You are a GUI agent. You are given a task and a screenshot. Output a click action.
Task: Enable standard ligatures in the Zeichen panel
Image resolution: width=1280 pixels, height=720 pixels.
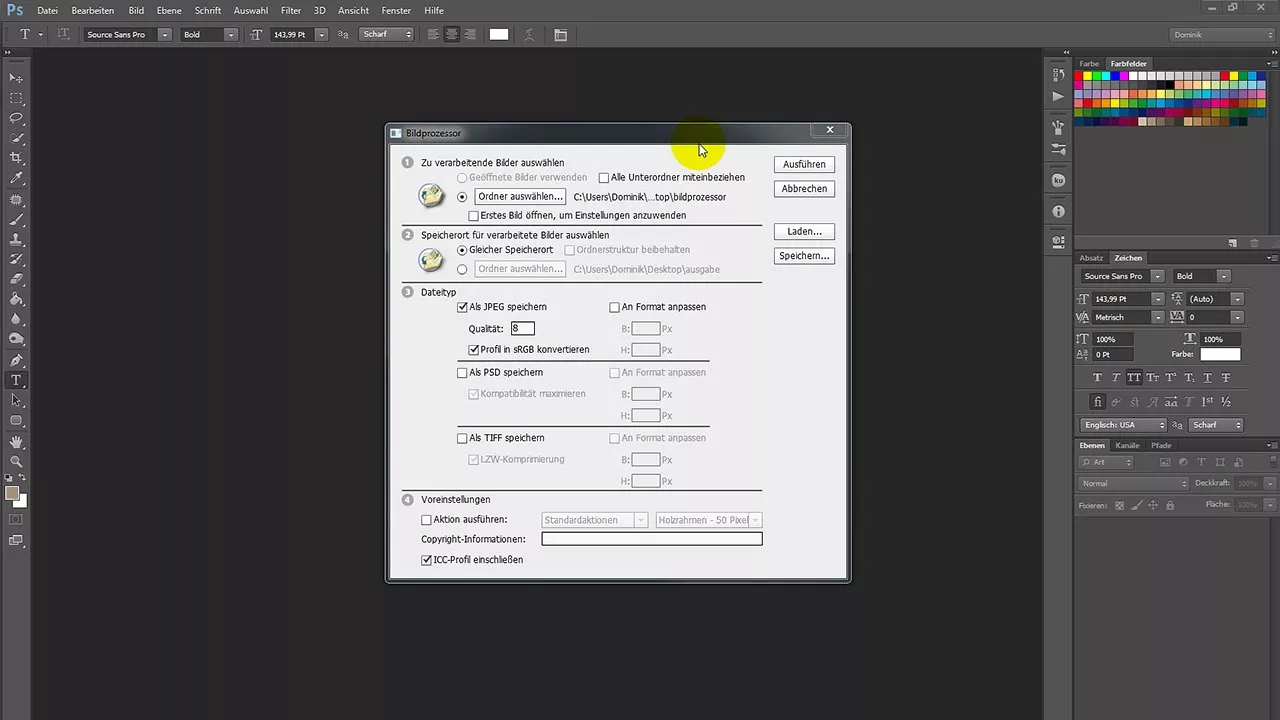(x=1097, y=400)
